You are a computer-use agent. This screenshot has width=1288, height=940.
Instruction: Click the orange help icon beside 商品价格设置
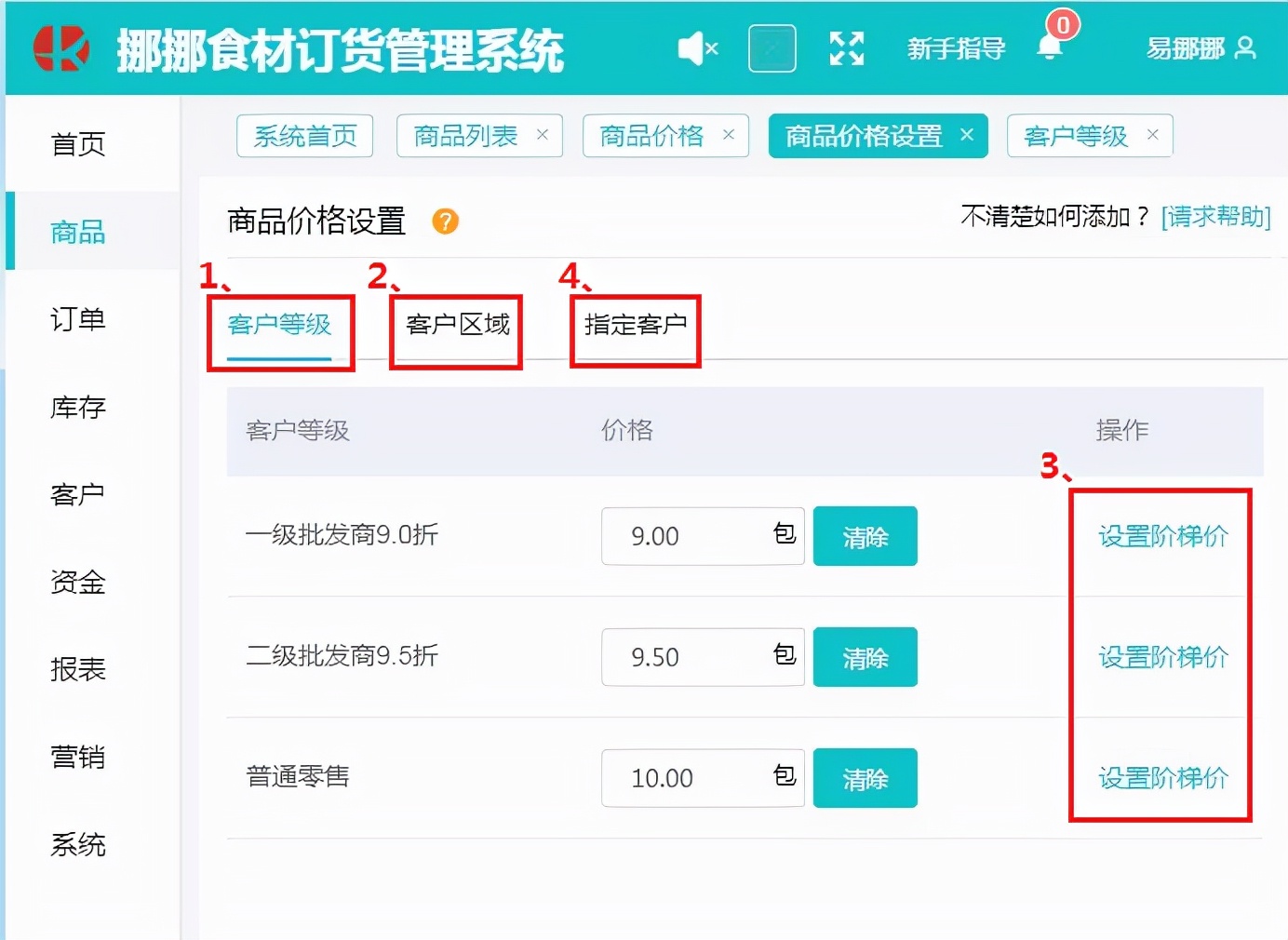(x=445, y=222)
